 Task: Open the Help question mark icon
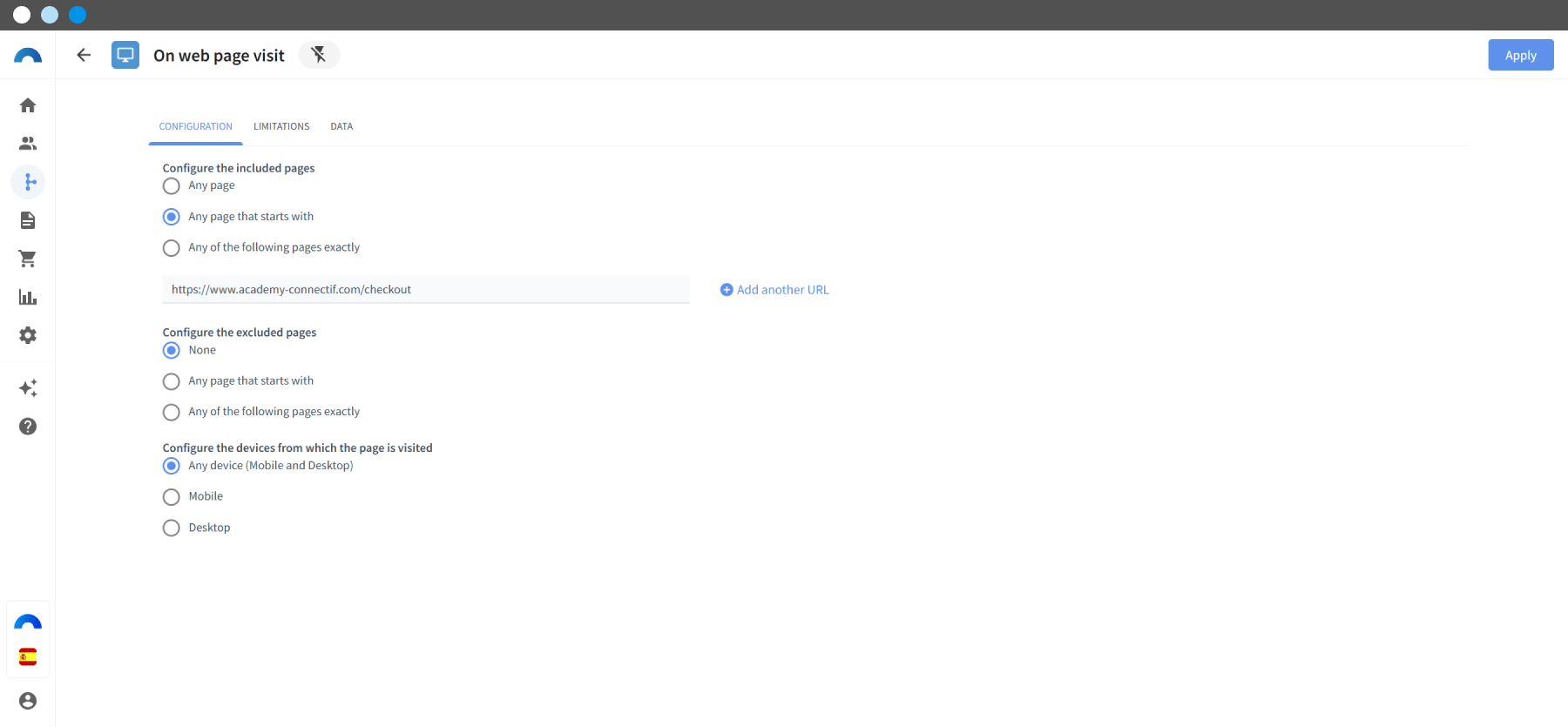pyautogui.click(x=28, y=427)
